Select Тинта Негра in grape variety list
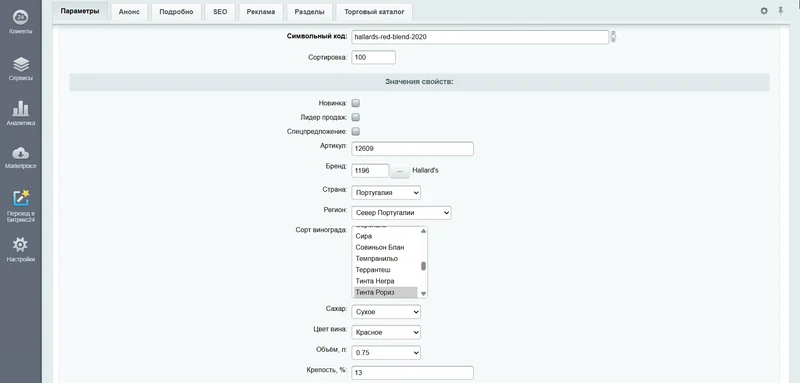This screenshot has height=383, width=800. [386, 281]
